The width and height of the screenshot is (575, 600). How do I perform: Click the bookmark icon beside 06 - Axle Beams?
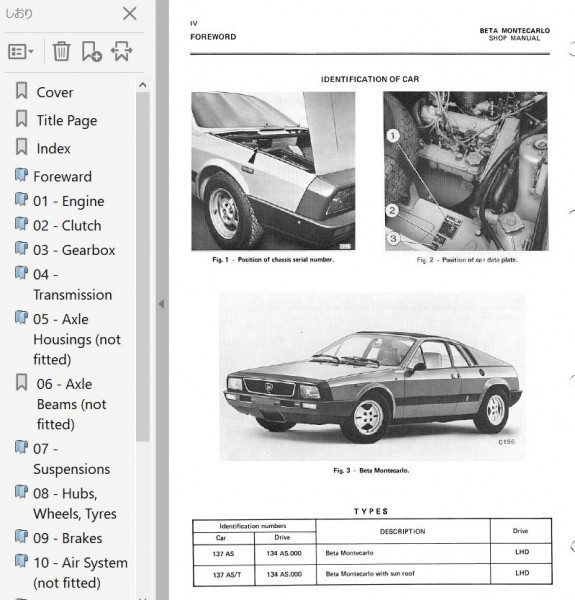tap(21, 383)
